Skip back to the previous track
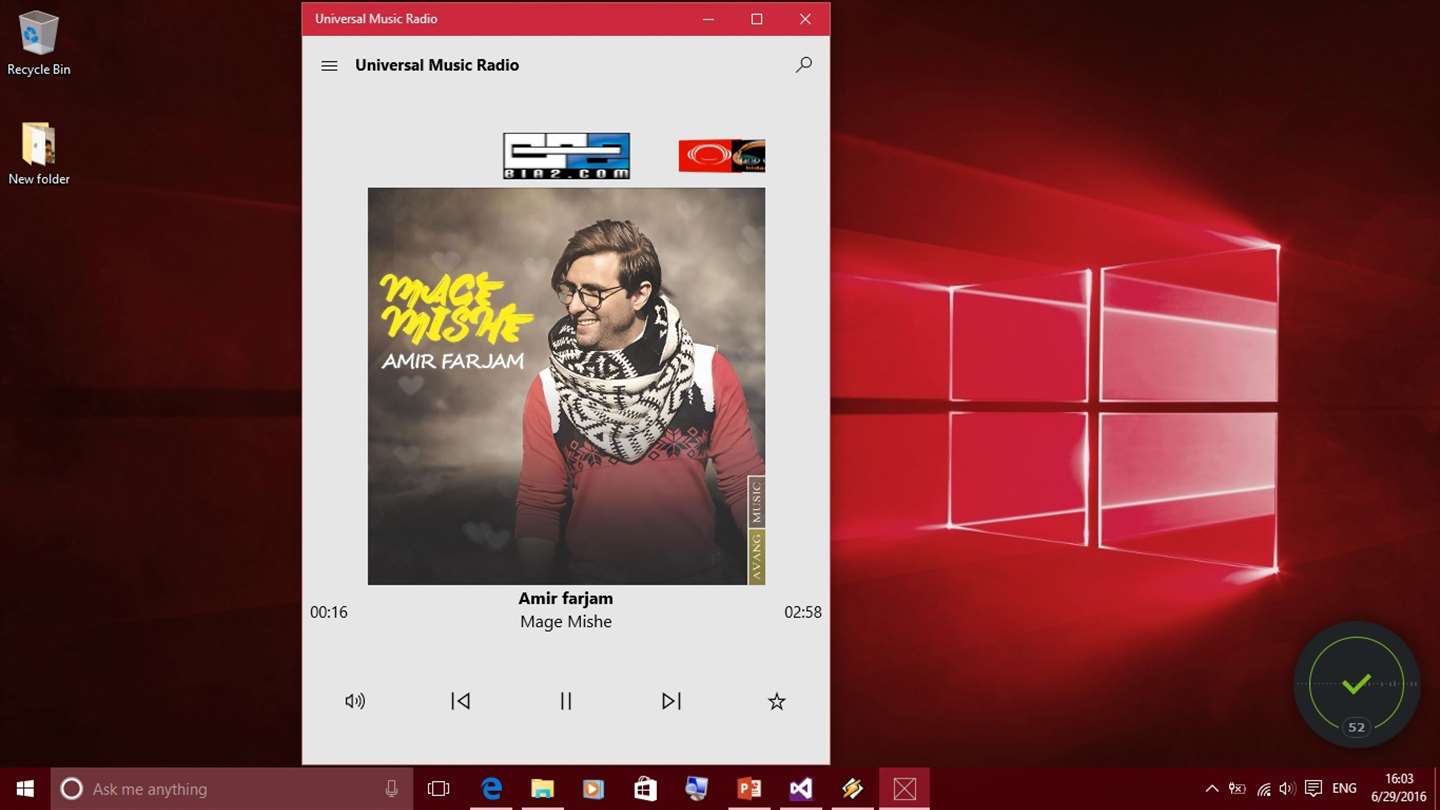 pos(460,701)
